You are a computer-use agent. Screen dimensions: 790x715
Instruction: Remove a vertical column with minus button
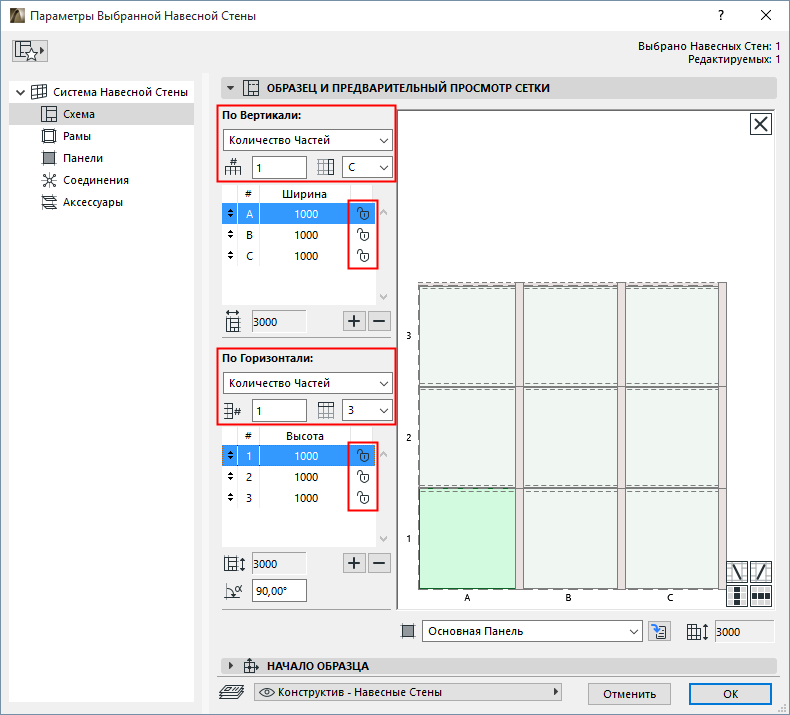click(x=379, y=321)
